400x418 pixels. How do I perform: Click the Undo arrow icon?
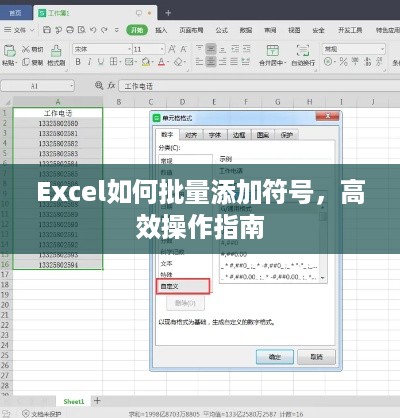(x=93, y=30)
